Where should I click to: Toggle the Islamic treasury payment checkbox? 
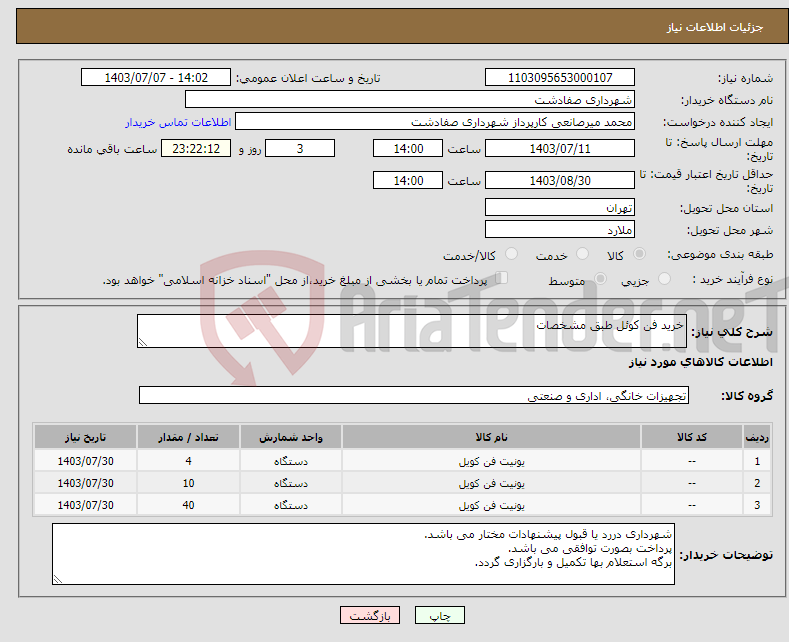coord(502,278)
